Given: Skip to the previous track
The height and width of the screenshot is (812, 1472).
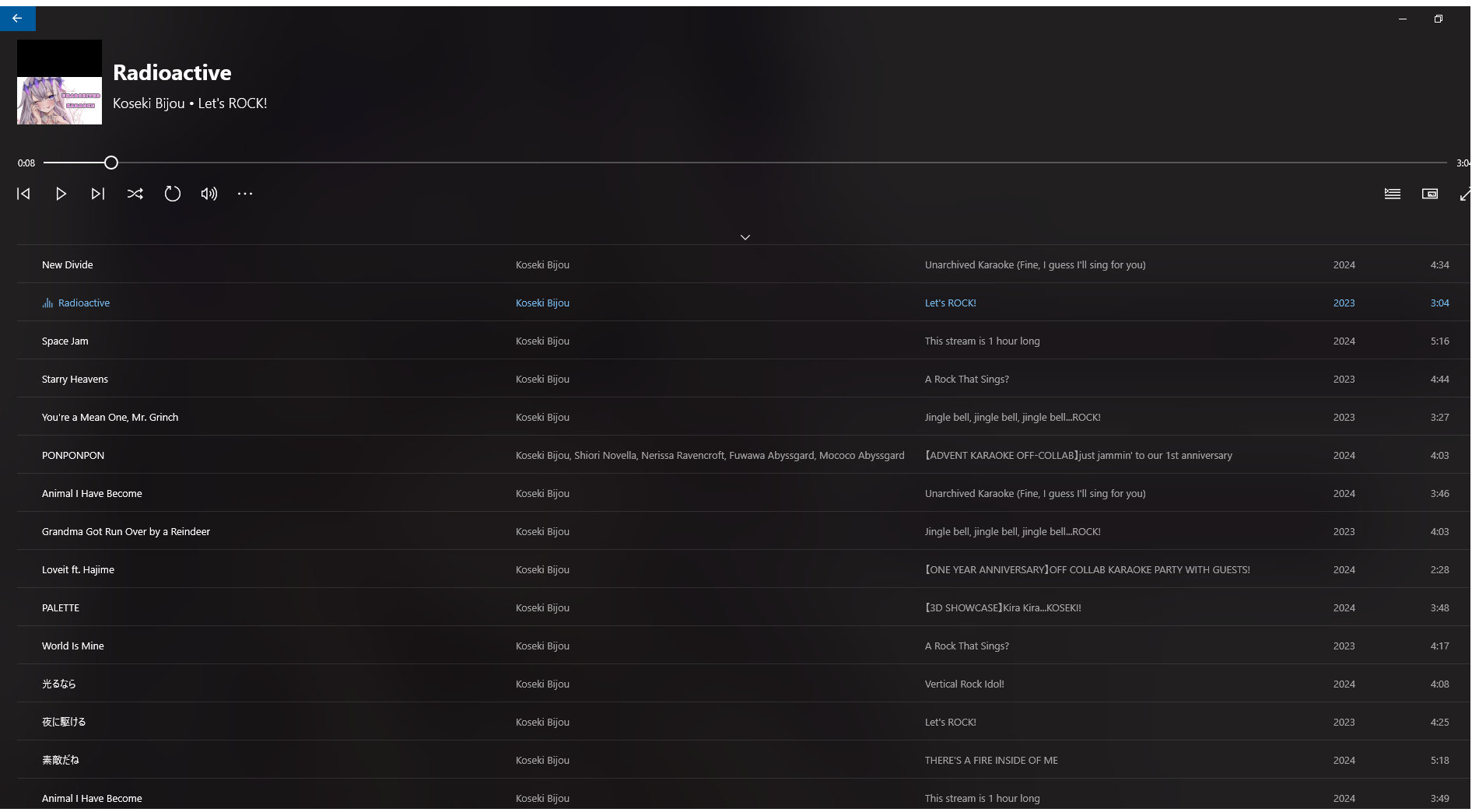Looking at the screenshot, I should [x=23, y=194].
